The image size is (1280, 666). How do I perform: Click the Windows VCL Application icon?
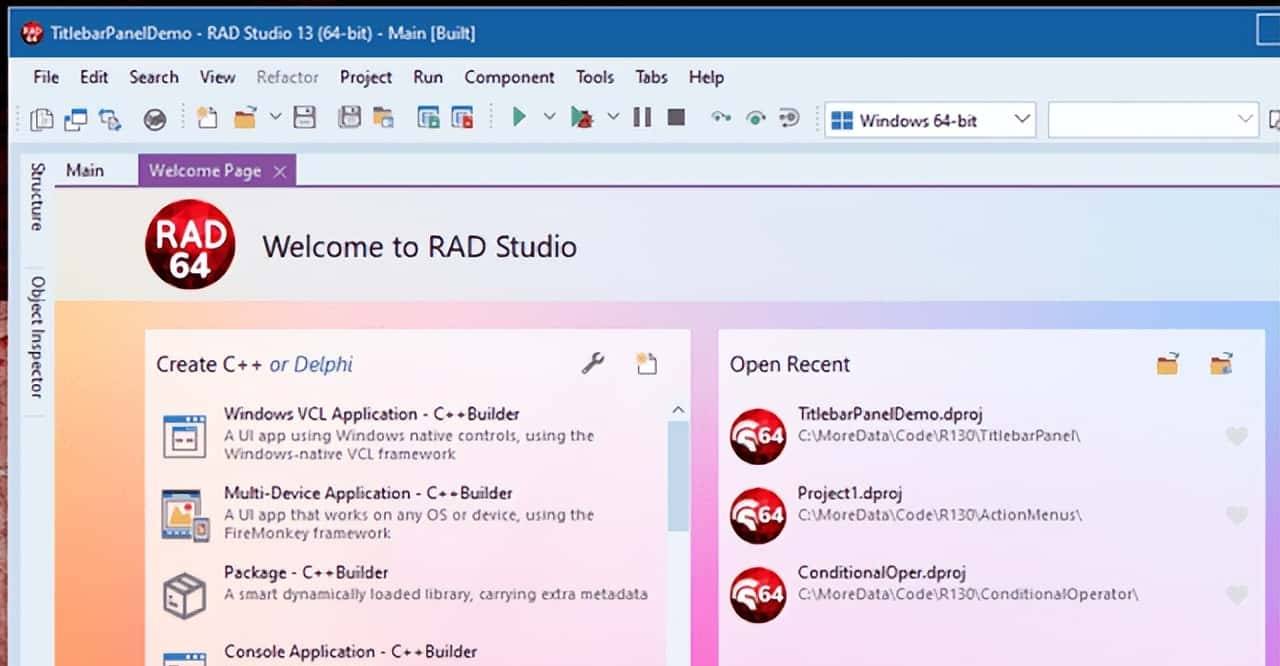[184, 435]
